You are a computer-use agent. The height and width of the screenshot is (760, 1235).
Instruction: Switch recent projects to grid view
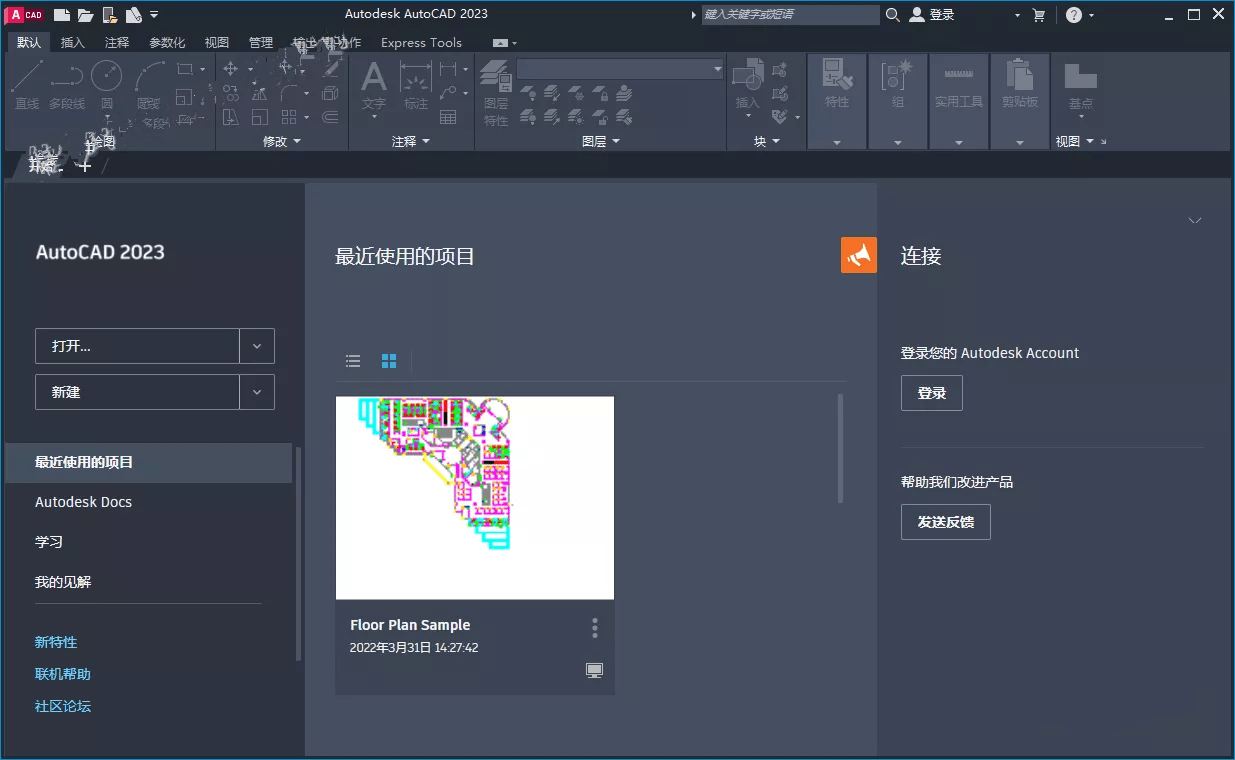(388, 361)
